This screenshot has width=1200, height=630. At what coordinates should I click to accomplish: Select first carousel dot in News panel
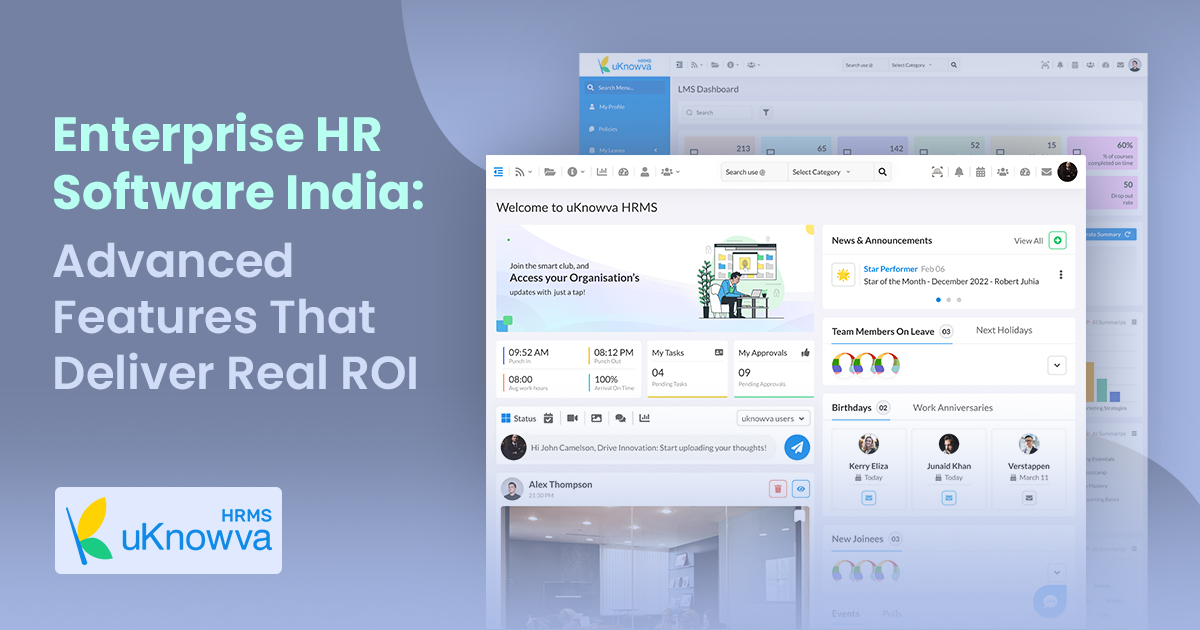pos(938,300)
